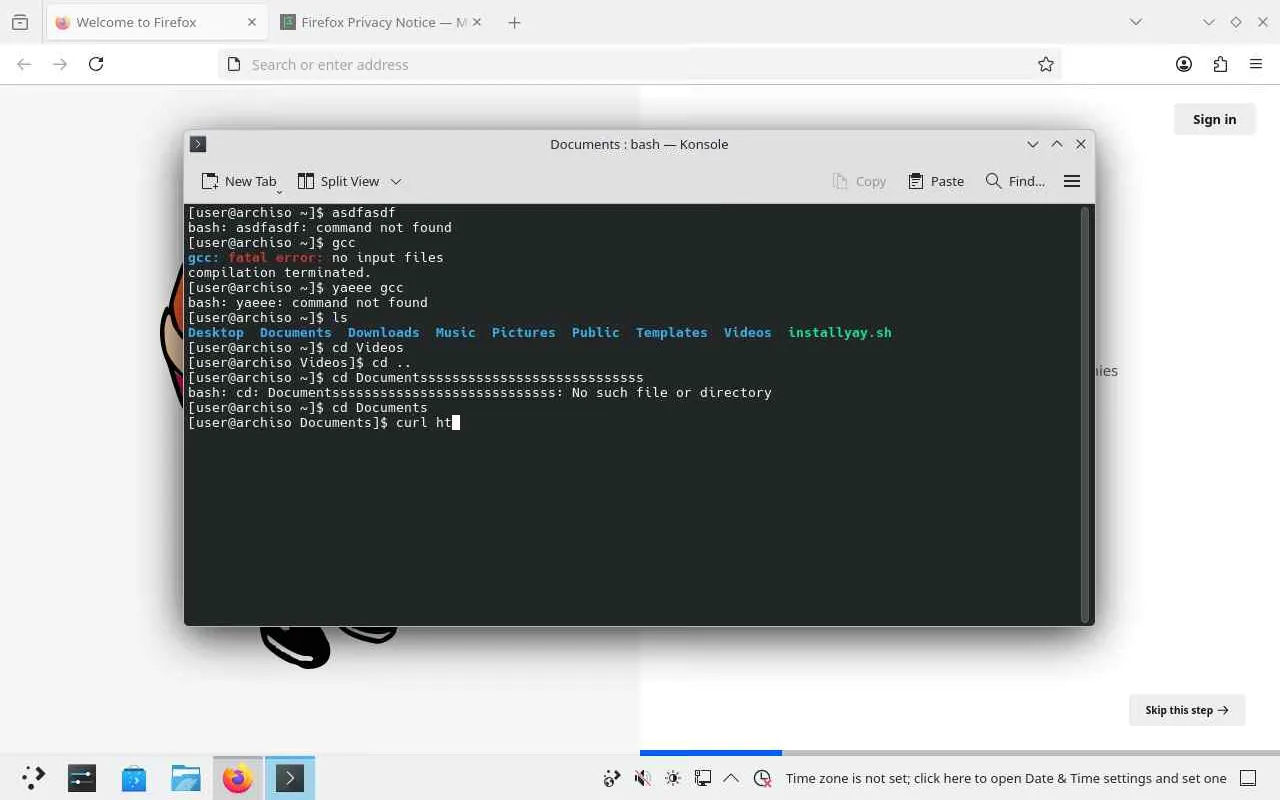Viewport: 1280px width, 800px height.
Task: Minimize the Konsole window
Action: tap(1033, 144)
